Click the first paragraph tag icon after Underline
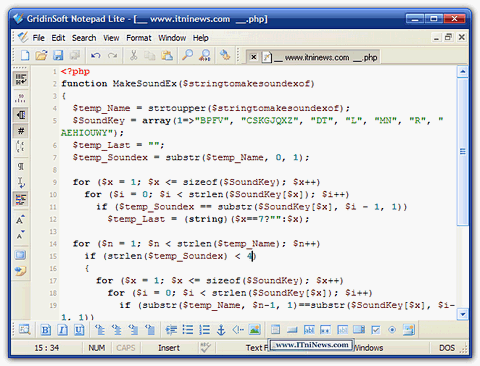Screen dimensions: 480x366 (x=100, y=330)
